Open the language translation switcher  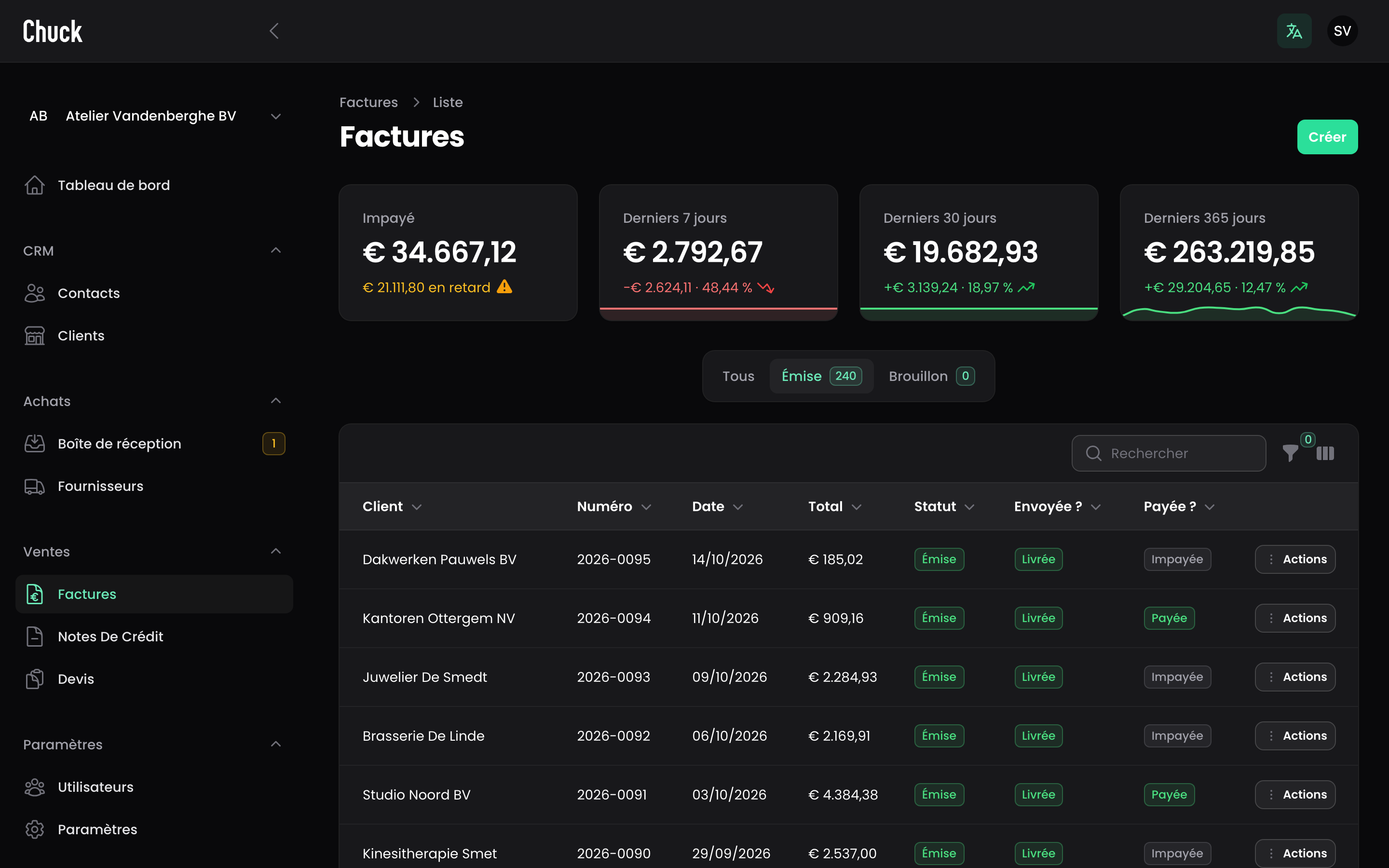coord(1294,31)
